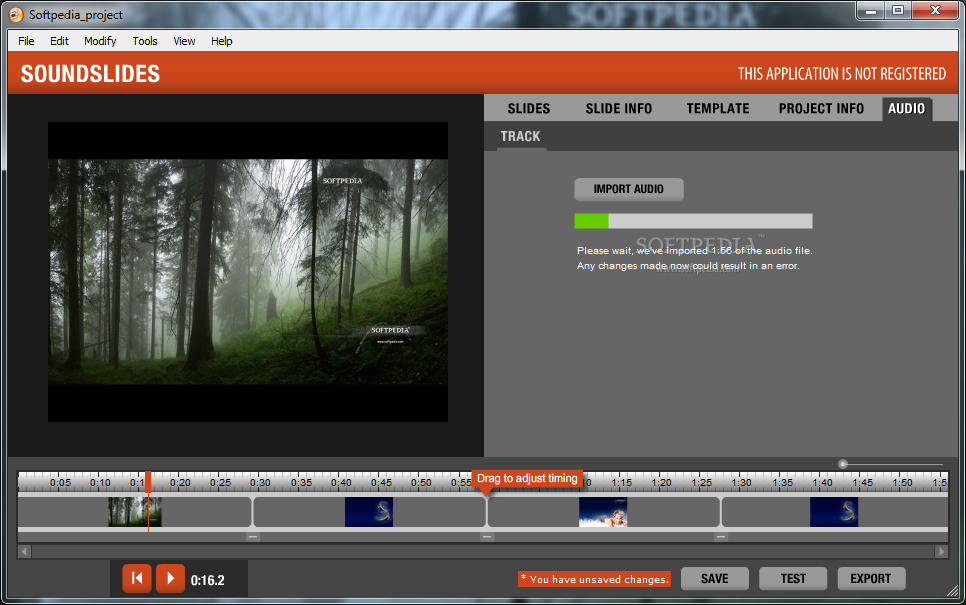Select the TRACK sub-tab
Screen dimensions: 966x605
click(521, 137)
